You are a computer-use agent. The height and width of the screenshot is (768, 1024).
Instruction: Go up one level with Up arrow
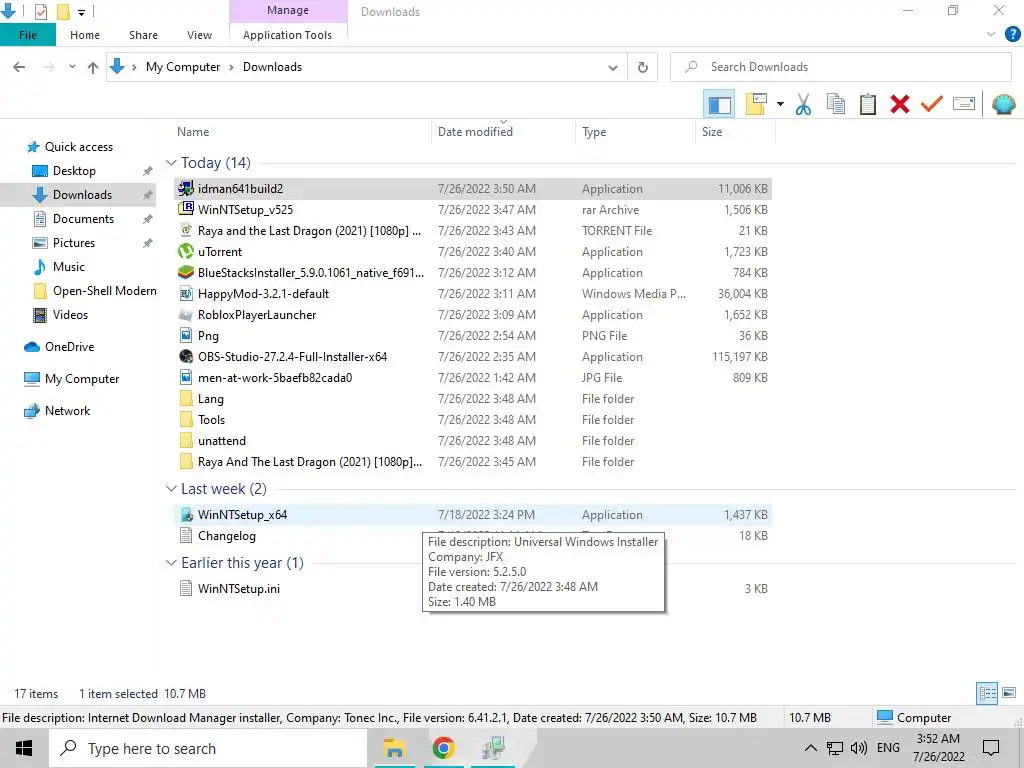pyautogui.click(x=93, y=67)
